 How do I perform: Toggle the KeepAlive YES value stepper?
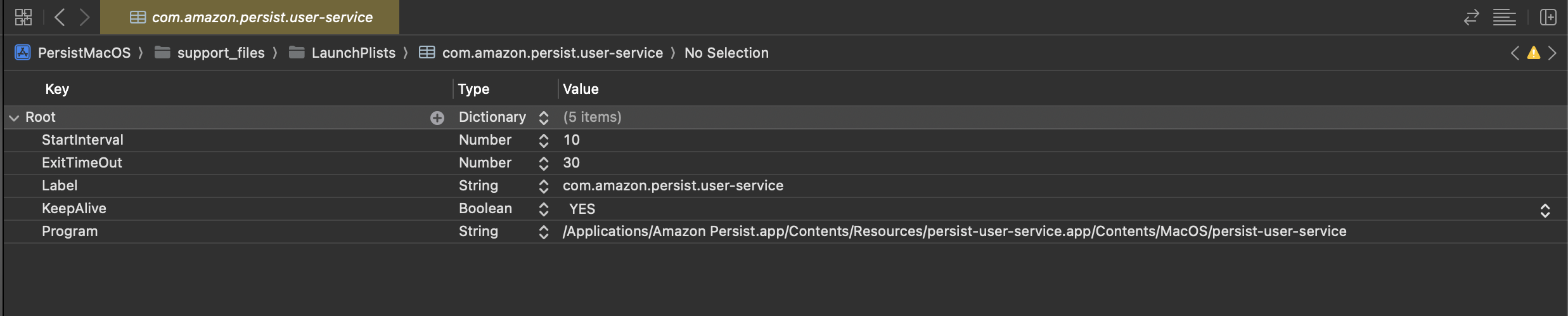click(1545, 210)
